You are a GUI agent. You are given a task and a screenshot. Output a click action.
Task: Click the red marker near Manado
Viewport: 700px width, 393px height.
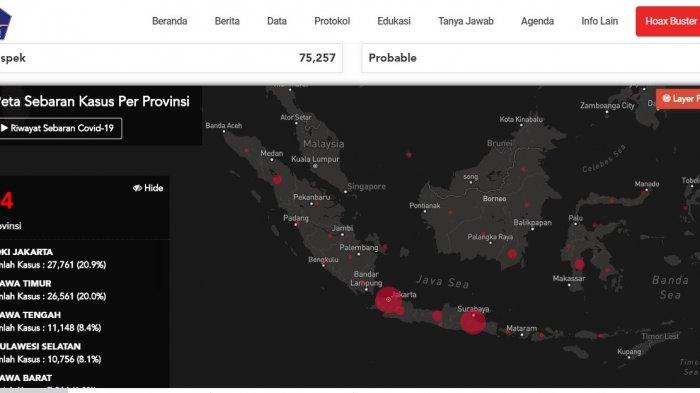pyautogui.click(x=643, y=193)
